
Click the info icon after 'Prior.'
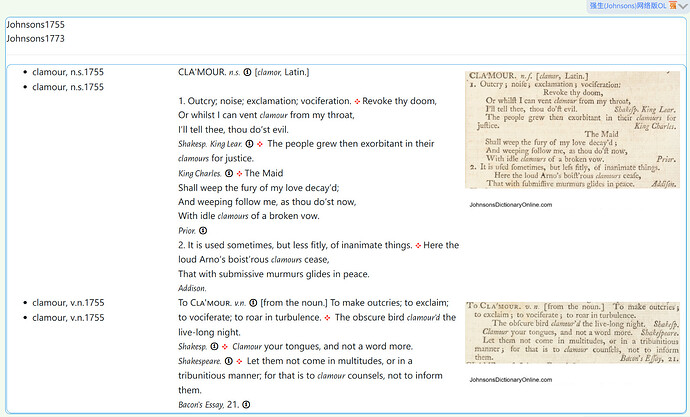(203, 230)
